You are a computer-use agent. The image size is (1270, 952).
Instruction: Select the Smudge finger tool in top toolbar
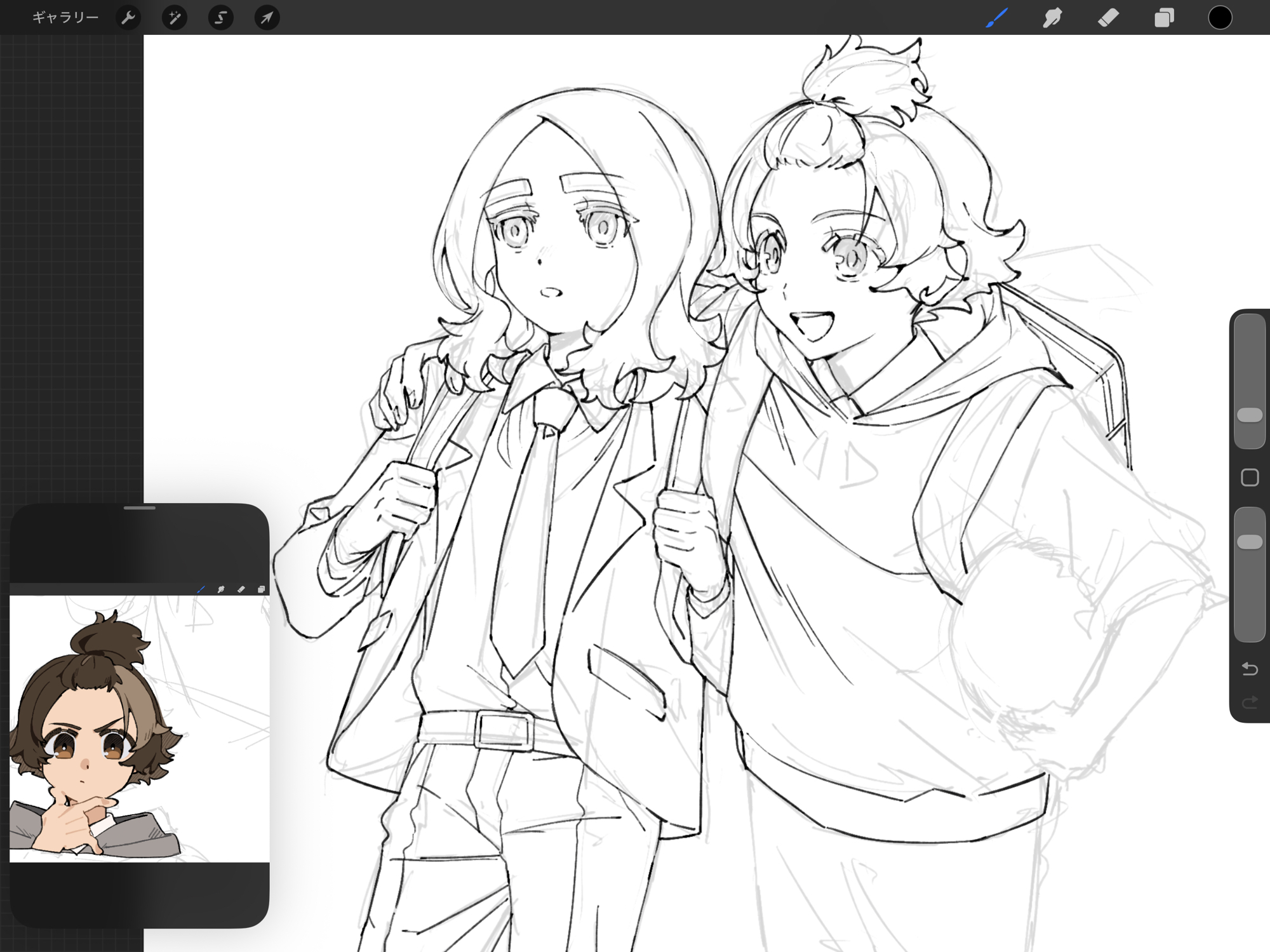(x=1052, y=18)
